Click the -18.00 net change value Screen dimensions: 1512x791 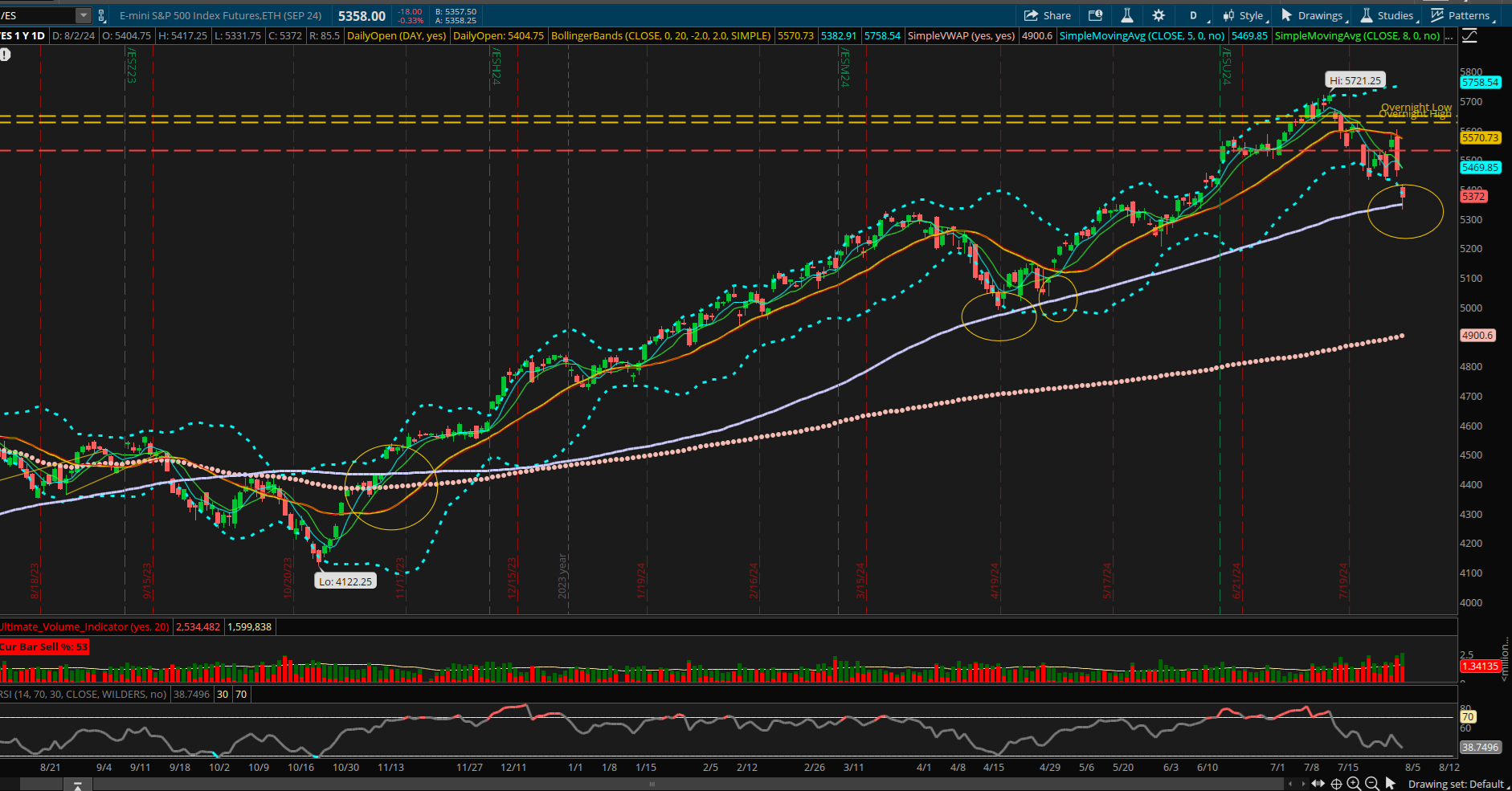[411, 12]
